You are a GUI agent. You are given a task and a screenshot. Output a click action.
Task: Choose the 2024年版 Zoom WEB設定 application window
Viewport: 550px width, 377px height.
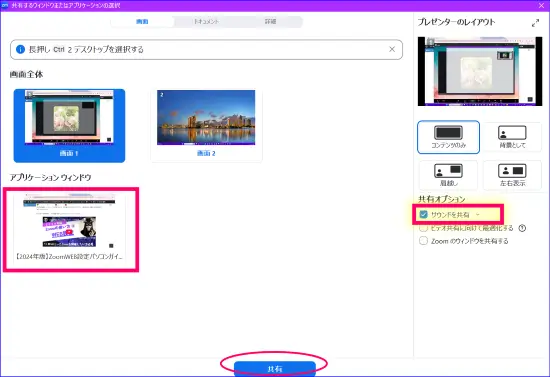69,229
